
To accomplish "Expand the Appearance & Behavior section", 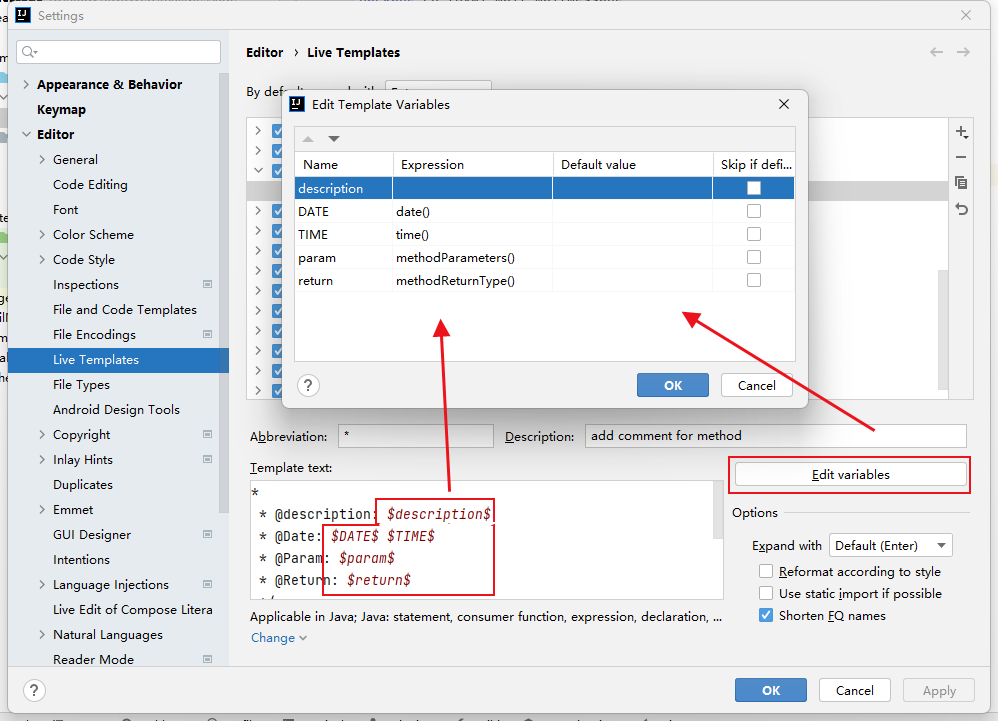I will [26, 85].
